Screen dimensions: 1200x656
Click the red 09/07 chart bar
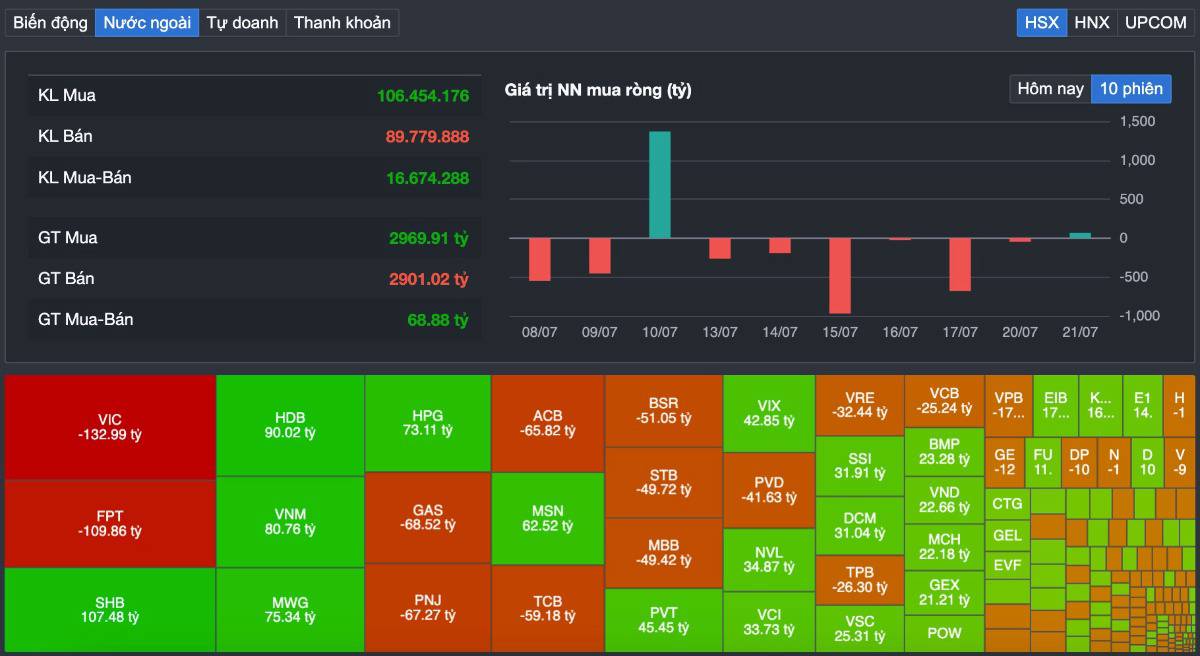(x=600, y=256)
